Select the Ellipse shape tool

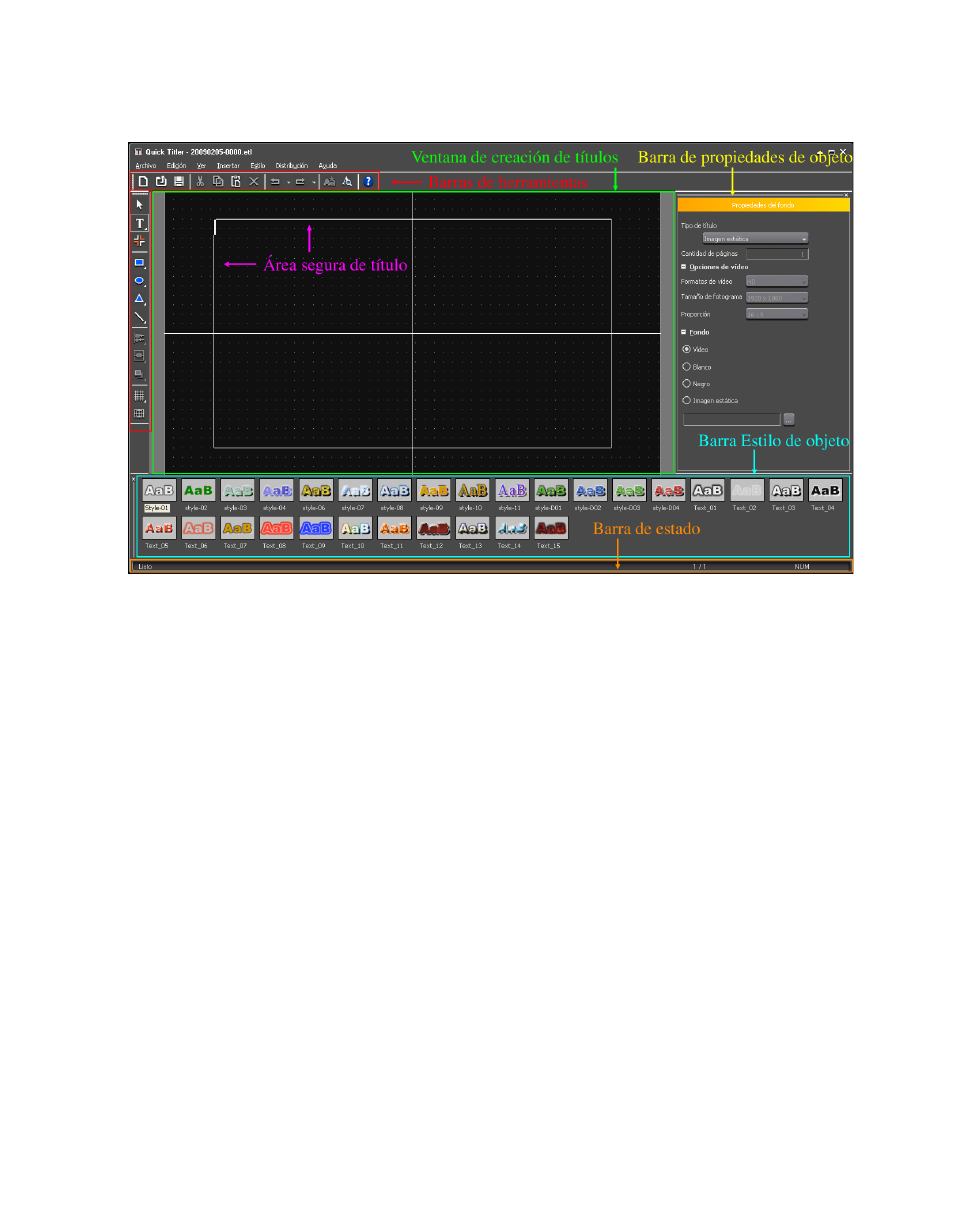(x=140, y=281)
